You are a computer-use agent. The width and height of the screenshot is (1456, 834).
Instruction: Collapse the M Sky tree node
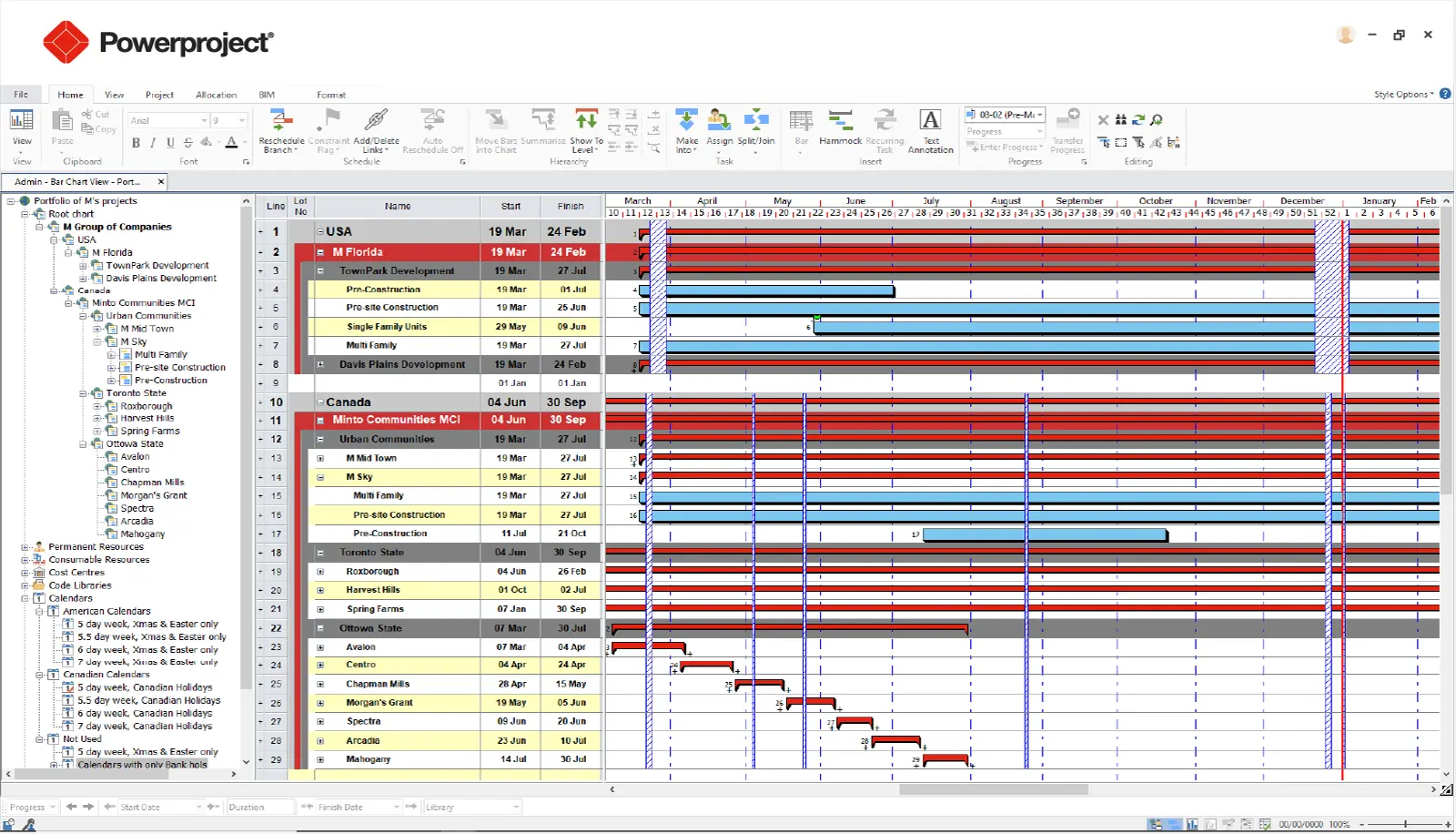click(97, 341)
